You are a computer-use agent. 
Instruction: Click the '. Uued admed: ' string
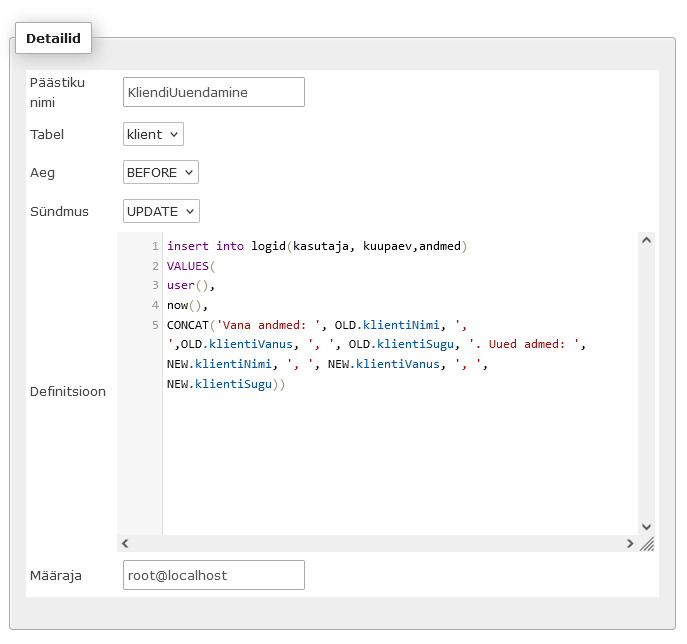point(523,344)
